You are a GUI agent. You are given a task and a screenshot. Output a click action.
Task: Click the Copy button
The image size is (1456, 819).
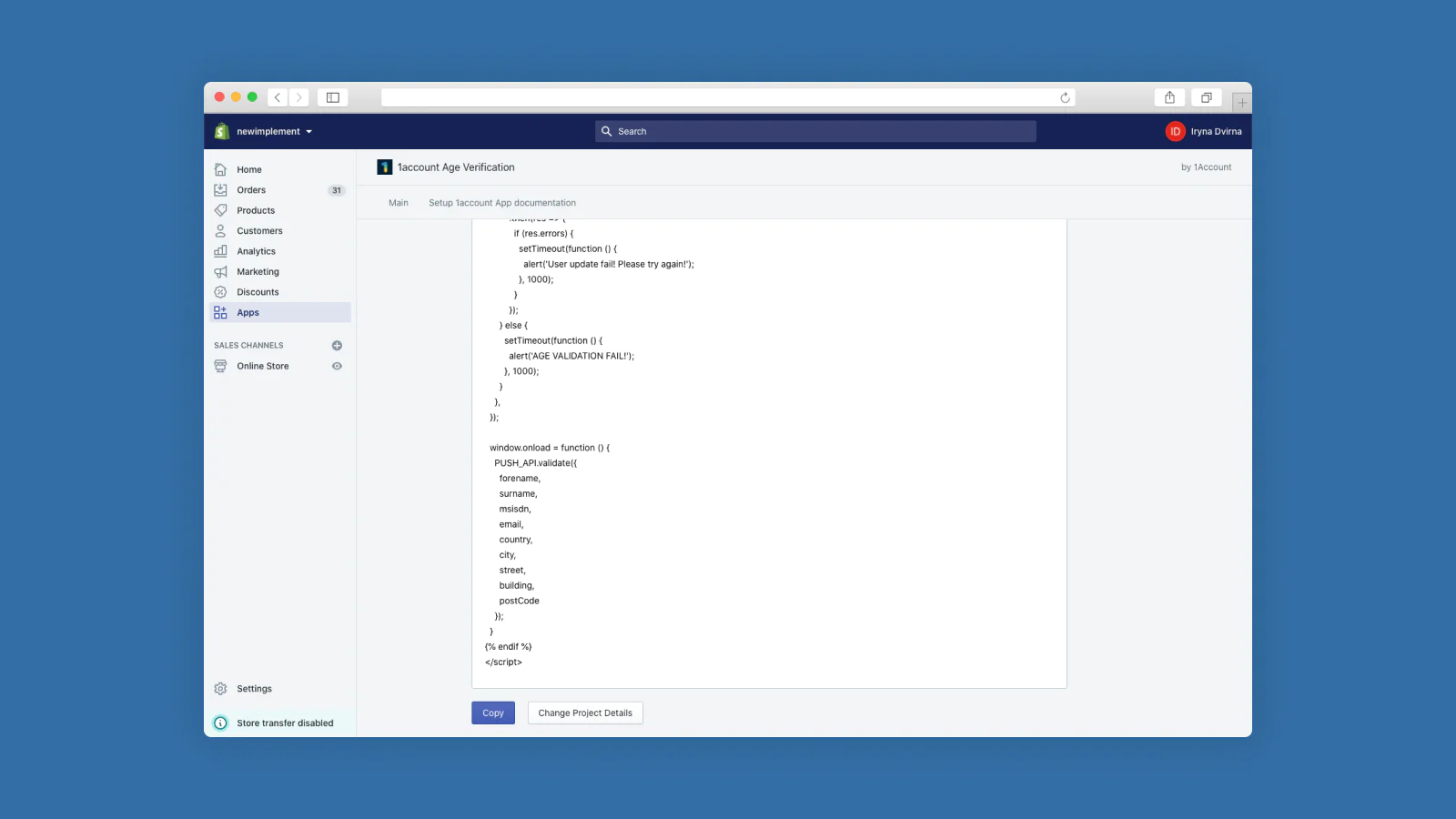[x=493, y=713]
